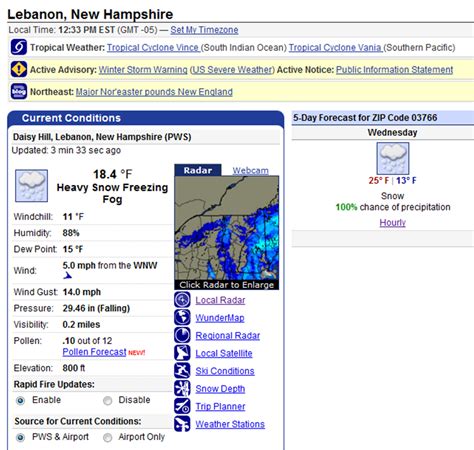Image resolution: width=474 pixels, height=450 pixels.
Task: Switch to the Webcam tab
Action: tap(250, 170)
